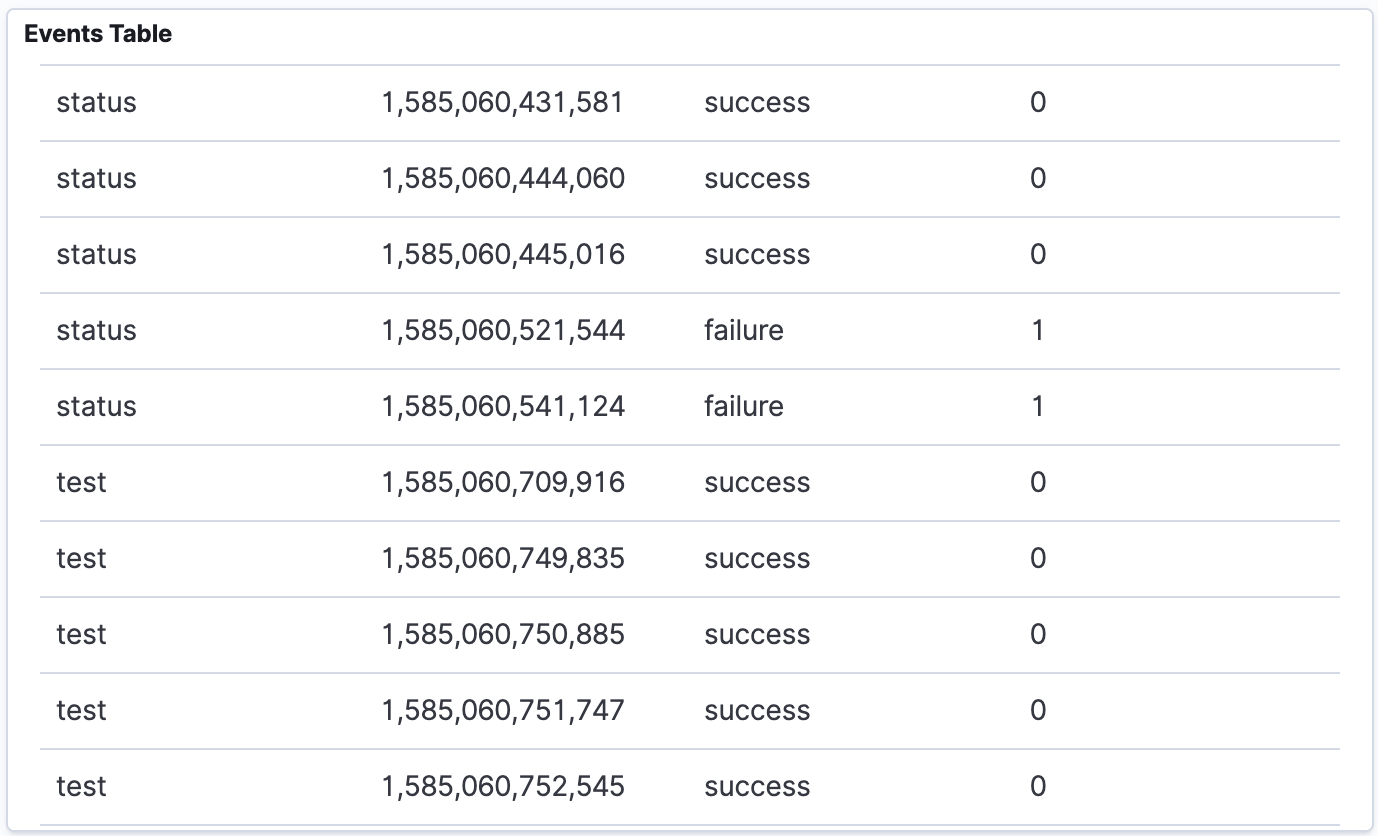Click the timestamp 1,585,060,444,060
This screenshot has height=836, width=1378.
503,179
